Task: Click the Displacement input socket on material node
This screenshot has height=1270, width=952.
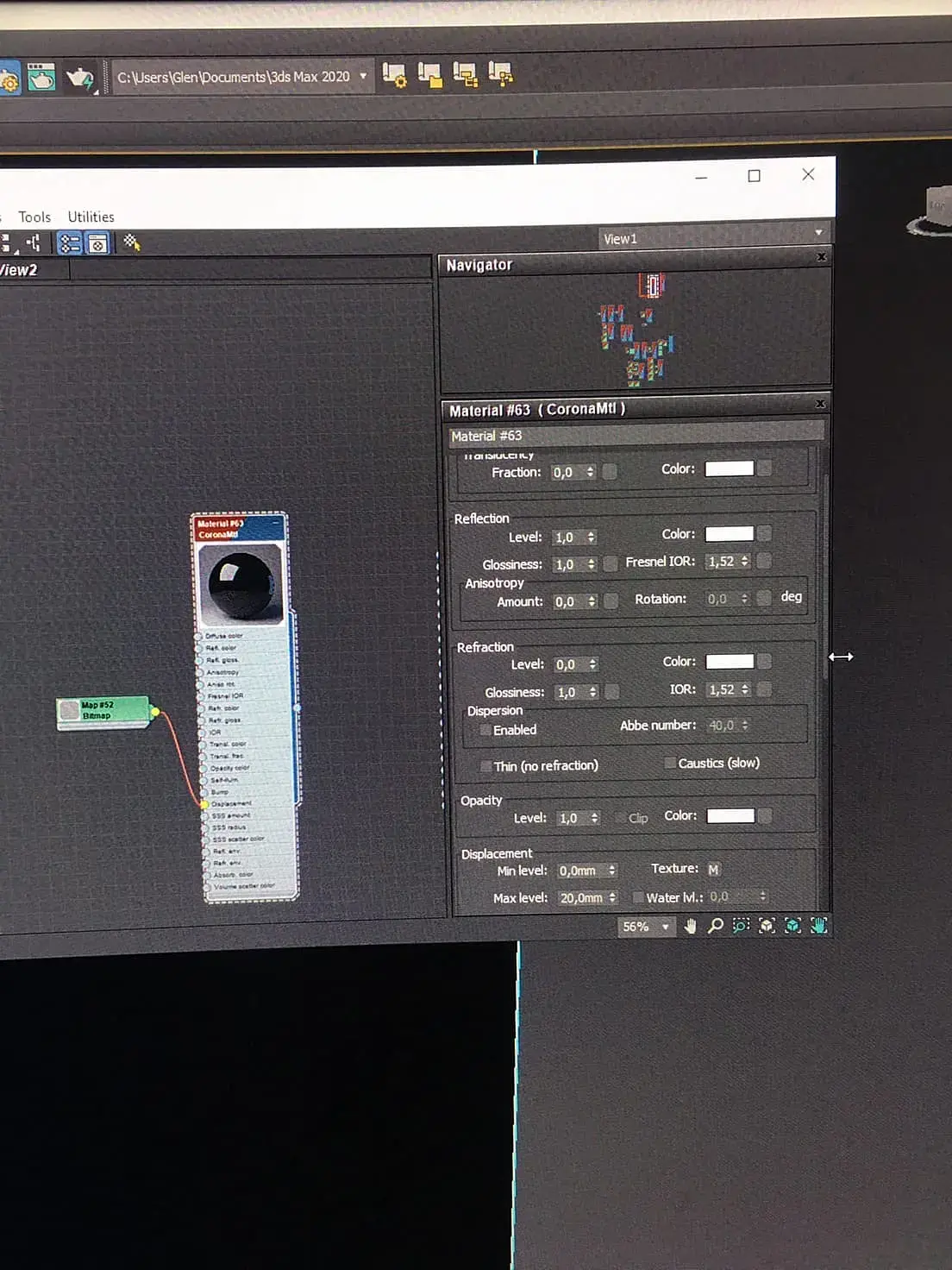Action: [204, 803]
